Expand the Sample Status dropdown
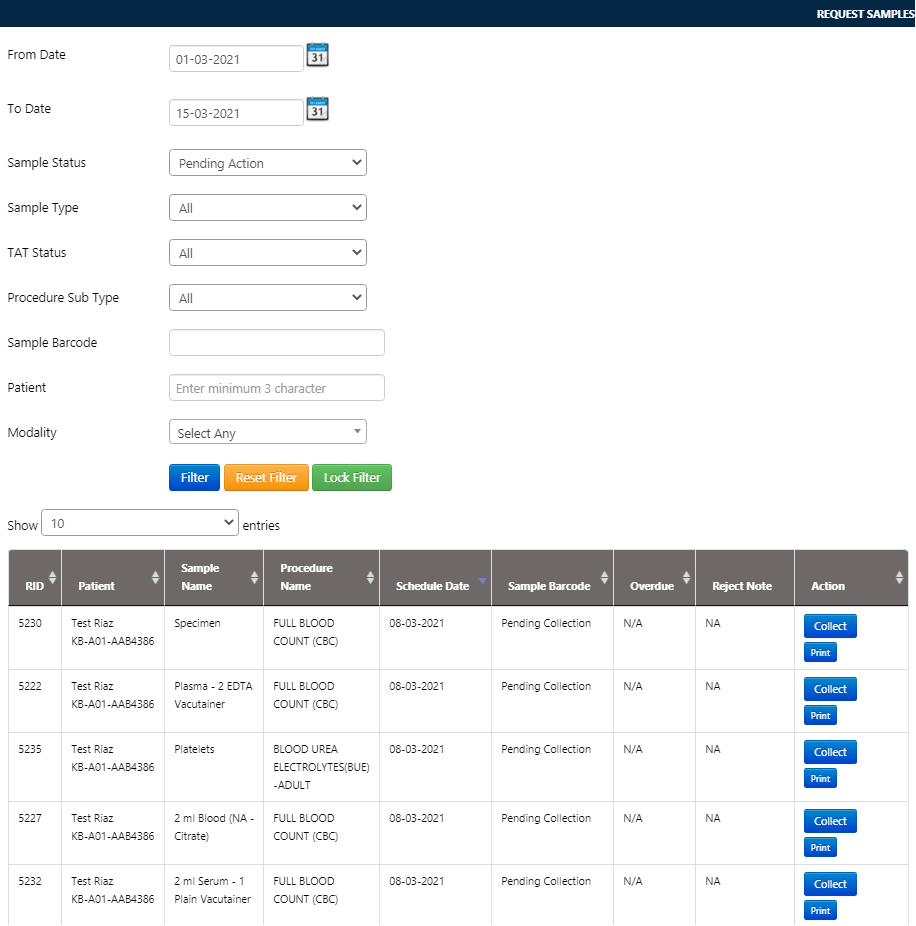916x926 pixels. coord(268,163)
